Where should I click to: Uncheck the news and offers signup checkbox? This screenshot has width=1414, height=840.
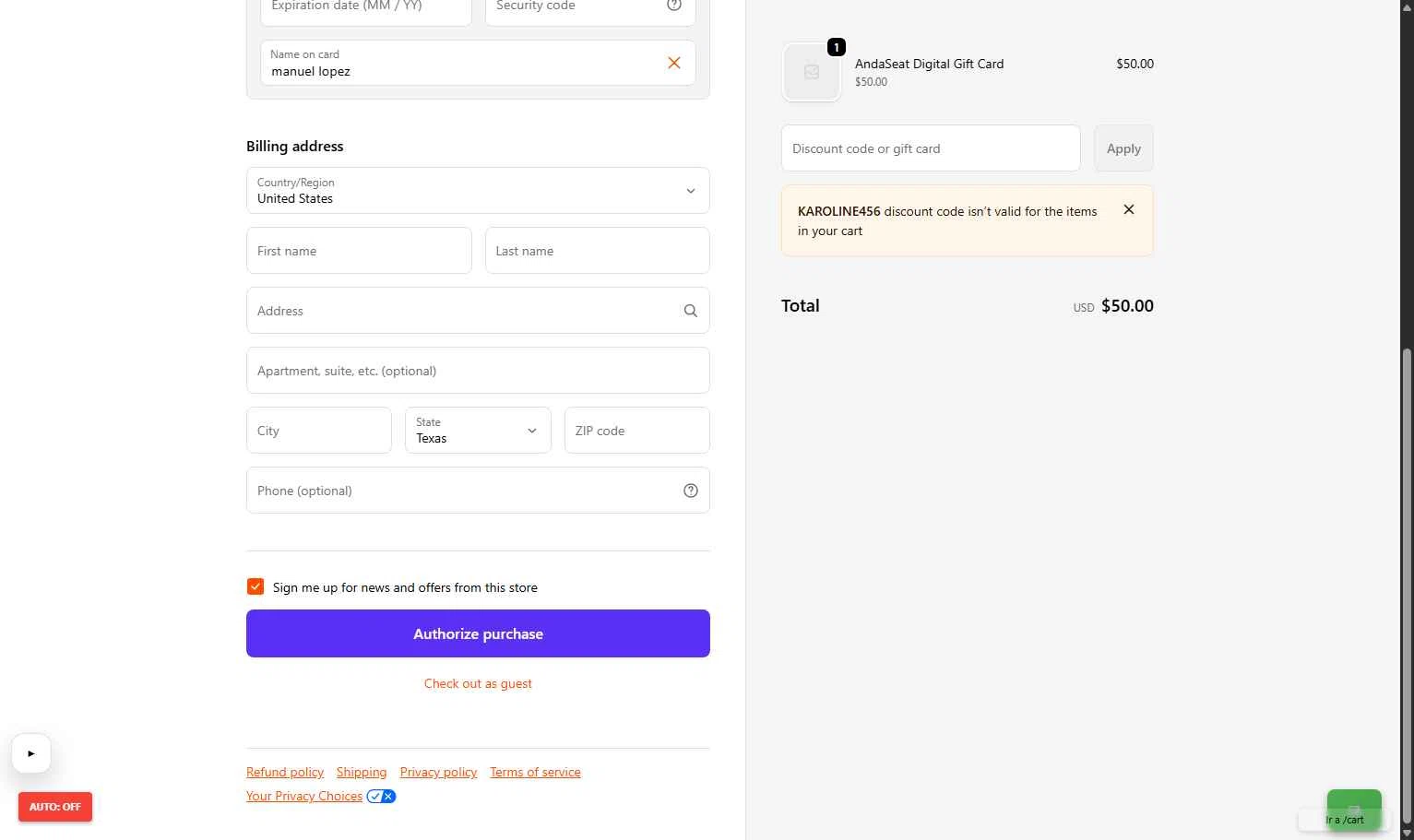pyautogui.click(x=255, y=587)
